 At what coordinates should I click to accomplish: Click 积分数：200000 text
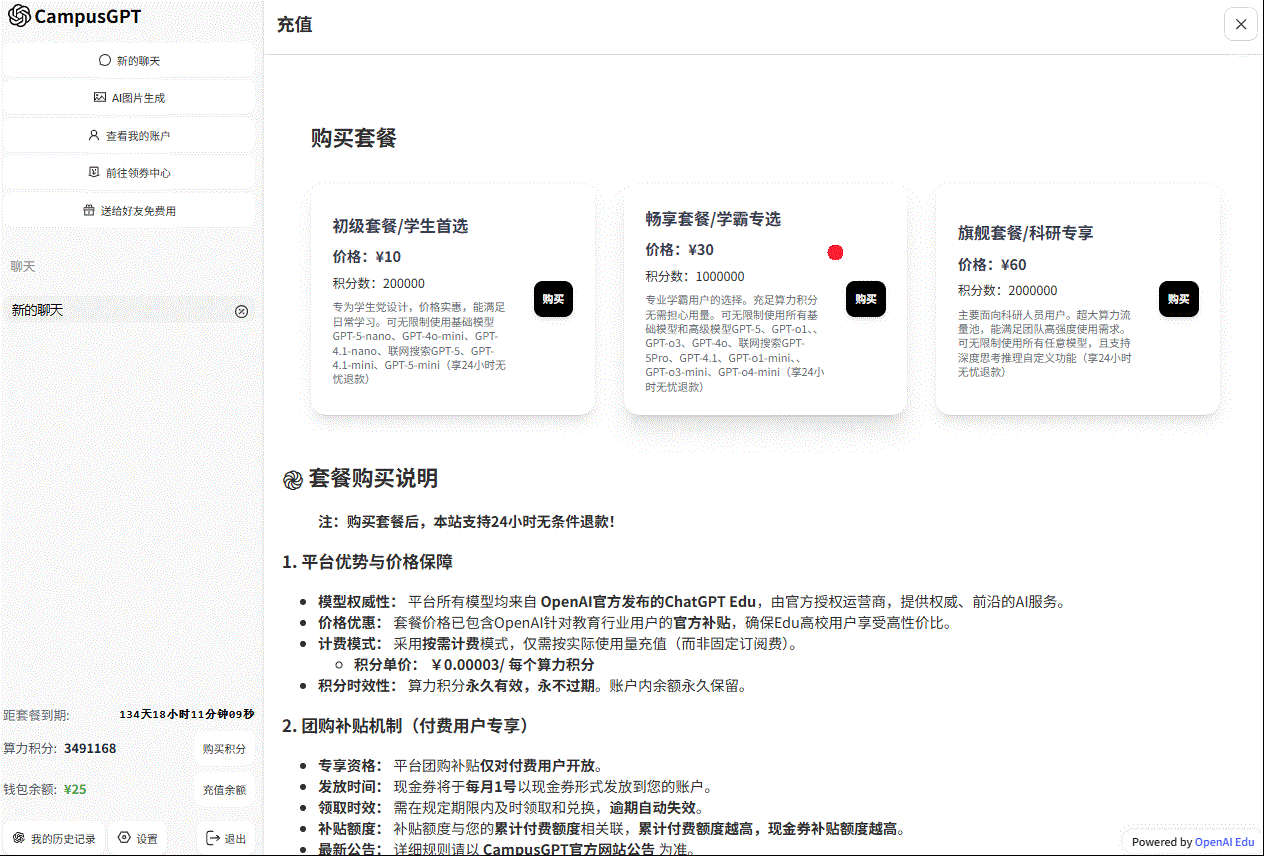pyautogui.click(x=379, y=283)
